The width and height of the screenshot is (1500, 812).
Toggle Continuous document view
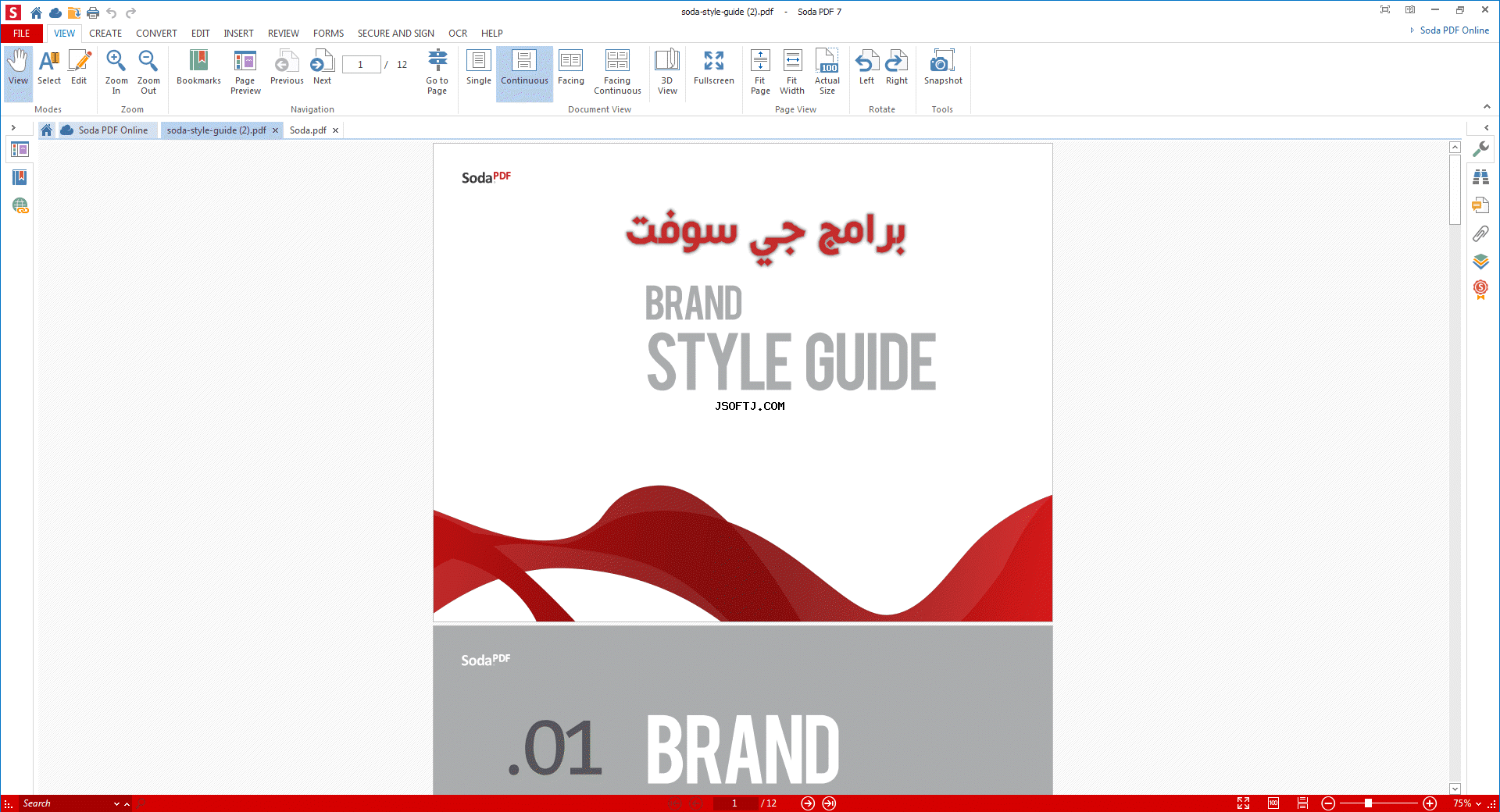coord(524,73)
